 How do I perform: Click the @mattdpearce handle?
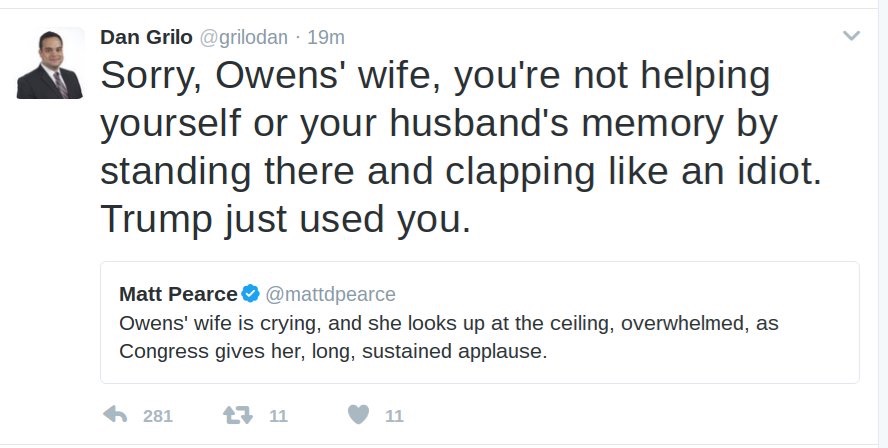pyautogui.click(x=331, y=294)
